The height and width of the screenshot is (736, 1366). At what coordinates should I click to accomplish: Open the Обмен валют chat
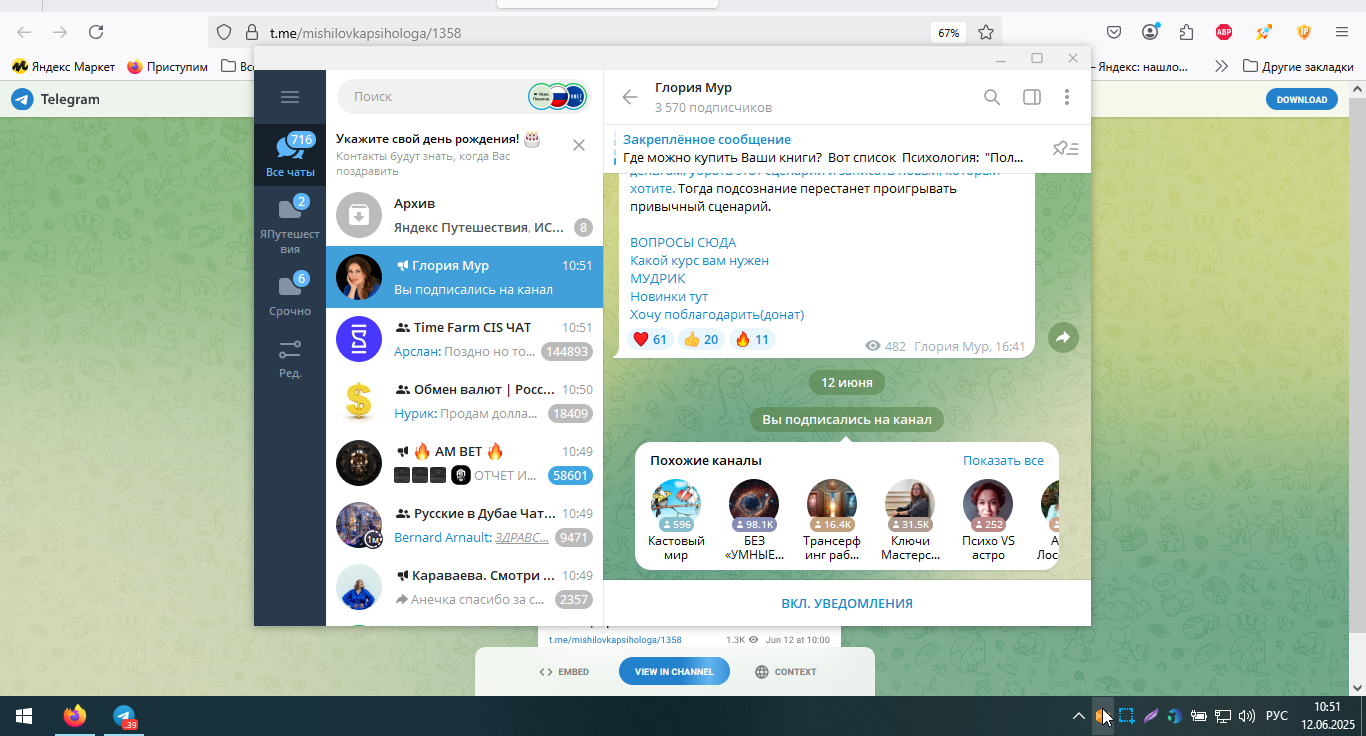(465, 401)
